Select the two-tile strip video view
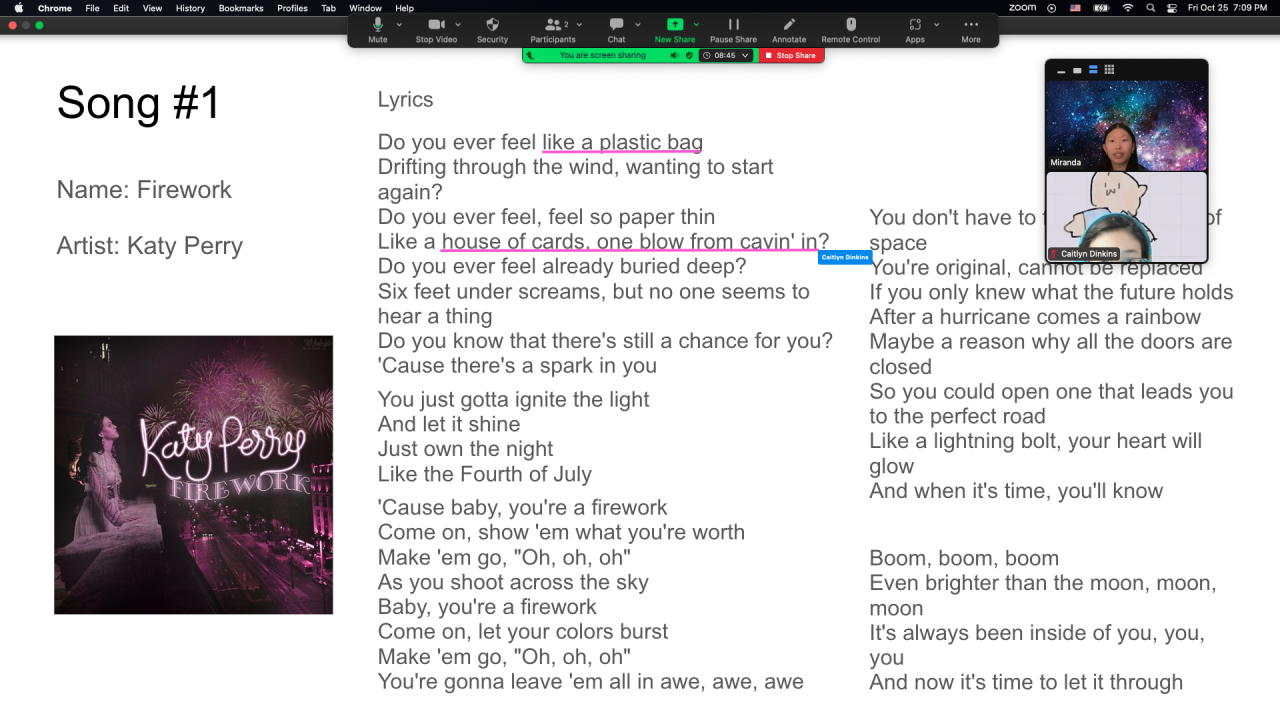The height and width of the screenshot is (720, 1280). point(1093,70)
